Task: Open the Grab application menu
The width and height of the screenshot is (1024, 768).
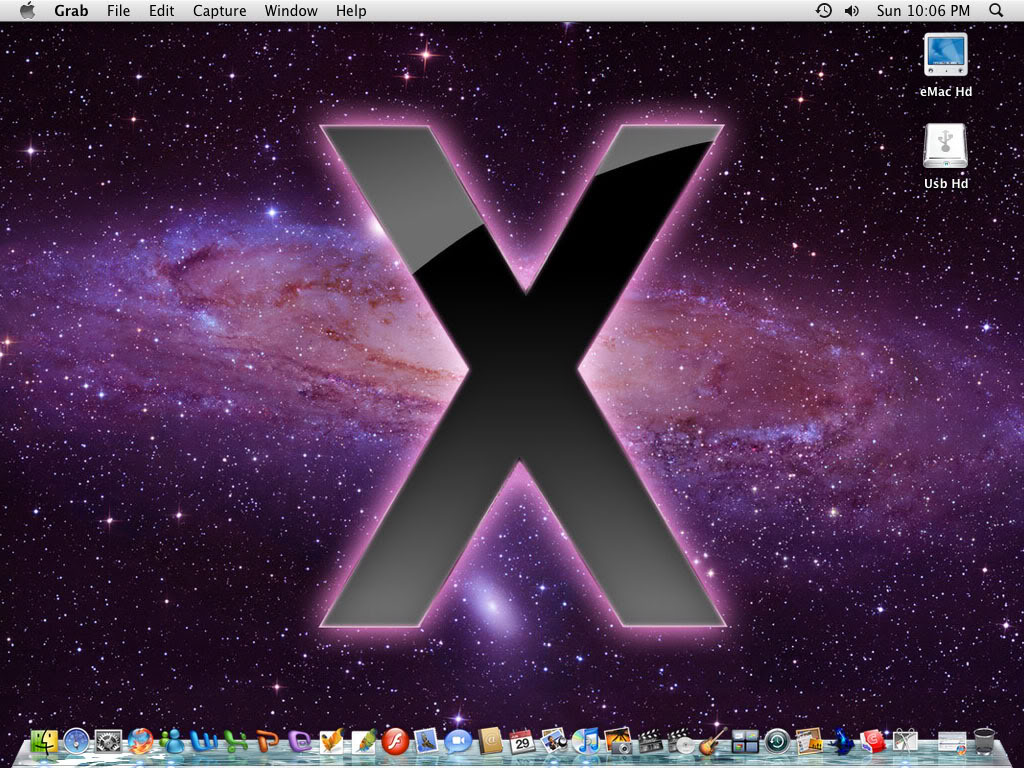Action: pos(71,11)
